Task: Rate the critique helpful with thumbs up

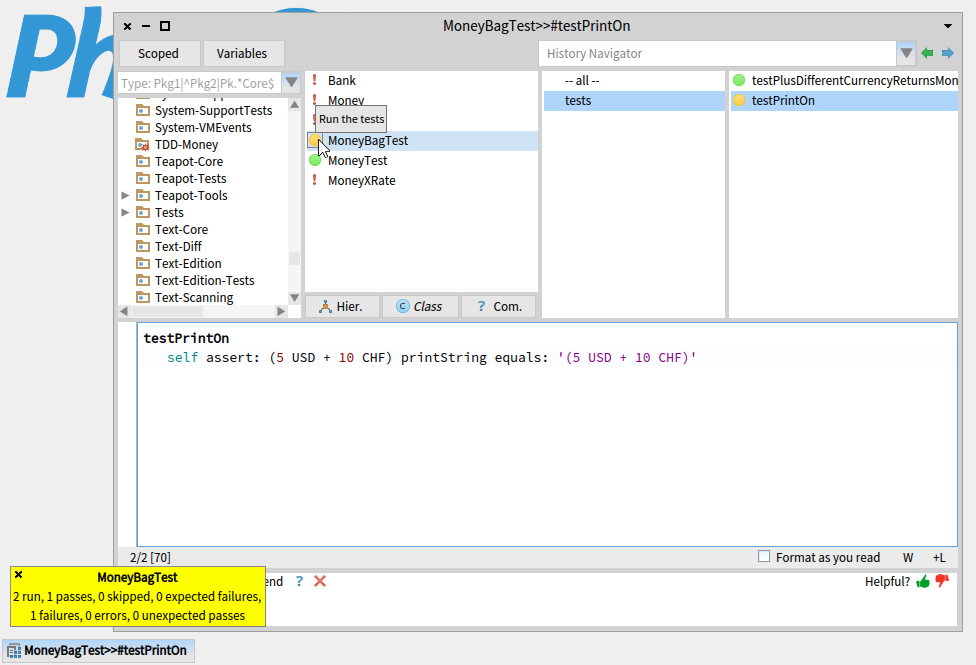Action: point(923,582)
